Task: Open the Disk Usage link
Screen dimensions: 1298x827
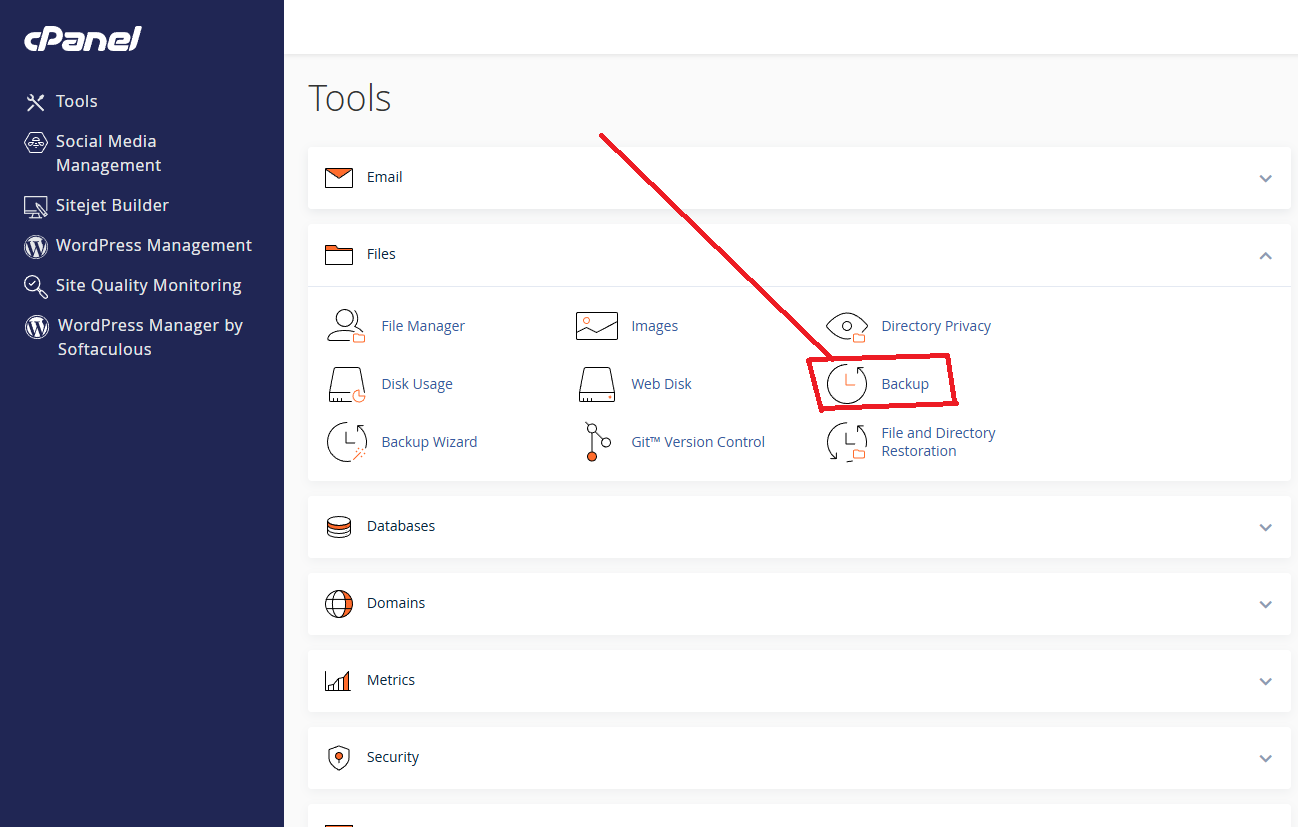Action: coord(417,384)
